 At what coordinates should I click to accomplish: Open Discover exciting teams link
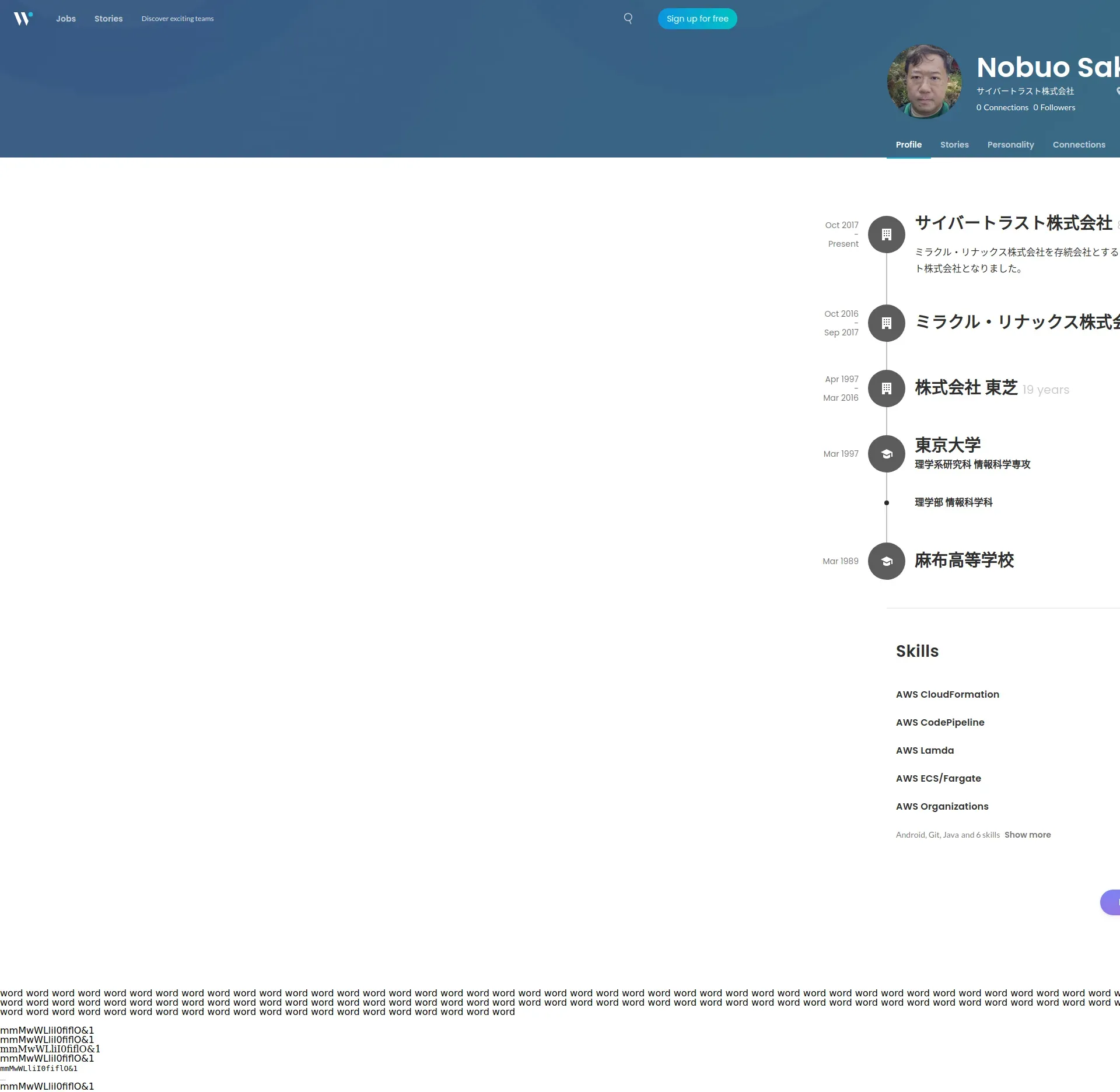177,19
